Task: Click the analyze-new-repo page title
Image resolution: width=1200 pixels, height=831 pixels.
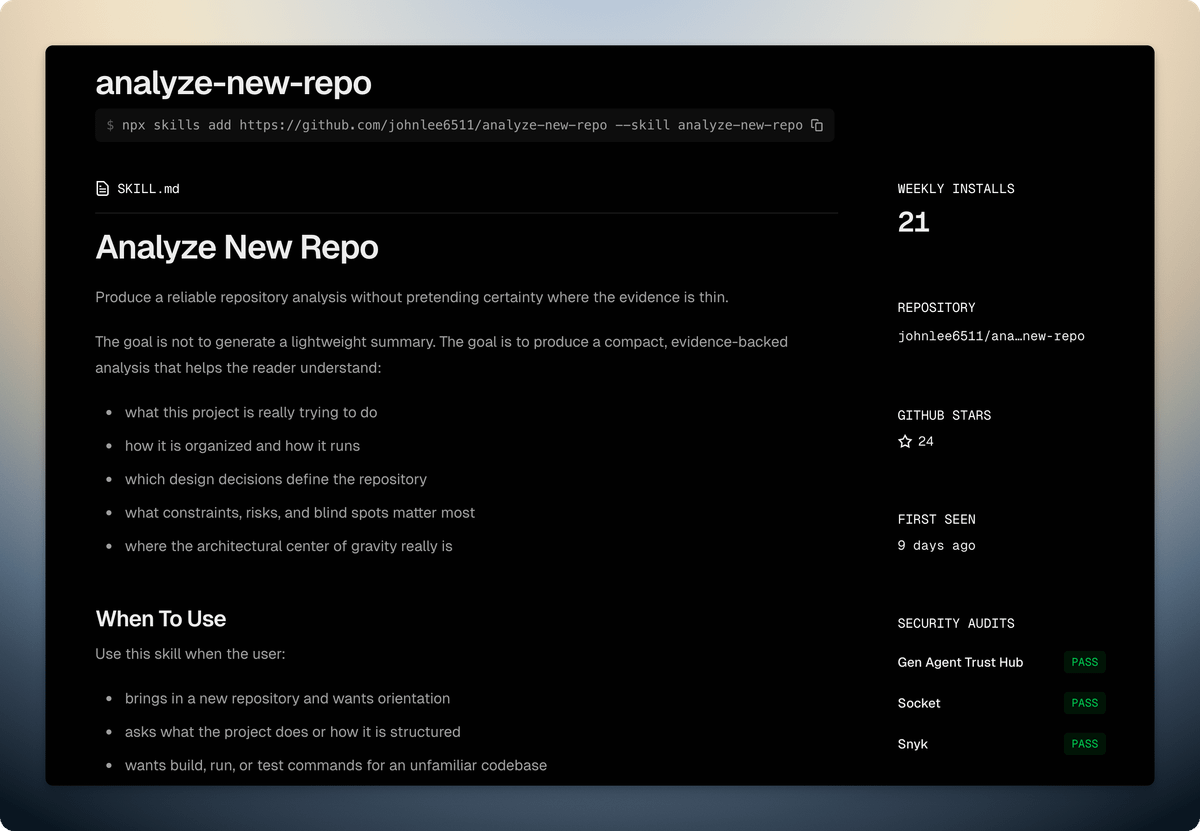Action: (233, 83)
